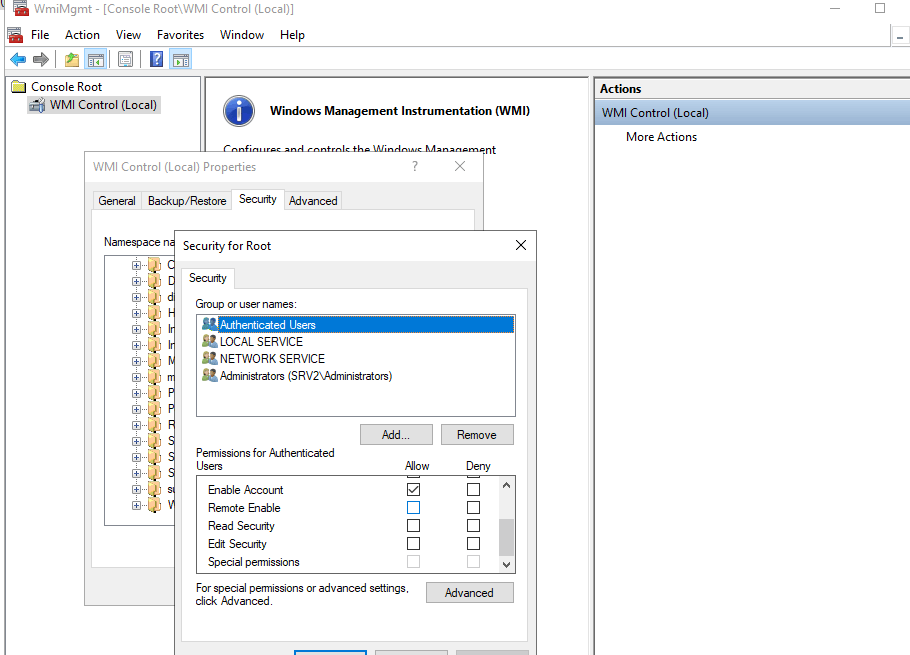Screen dimensions: 910x655
Task: Open the File menu
Action: (40, 35)
